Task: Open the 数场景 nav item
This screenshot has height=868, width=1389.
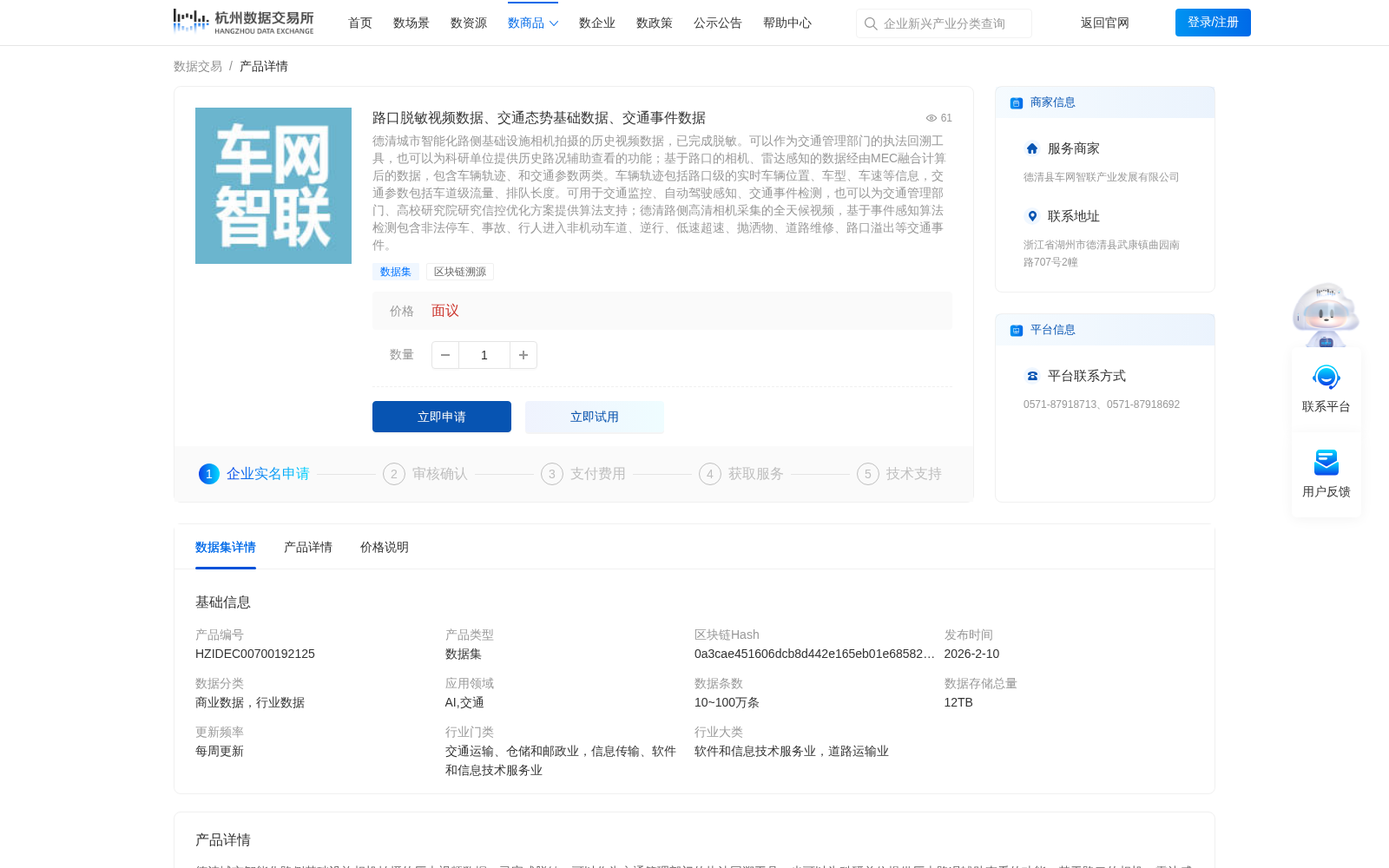Action: [411, 23]
